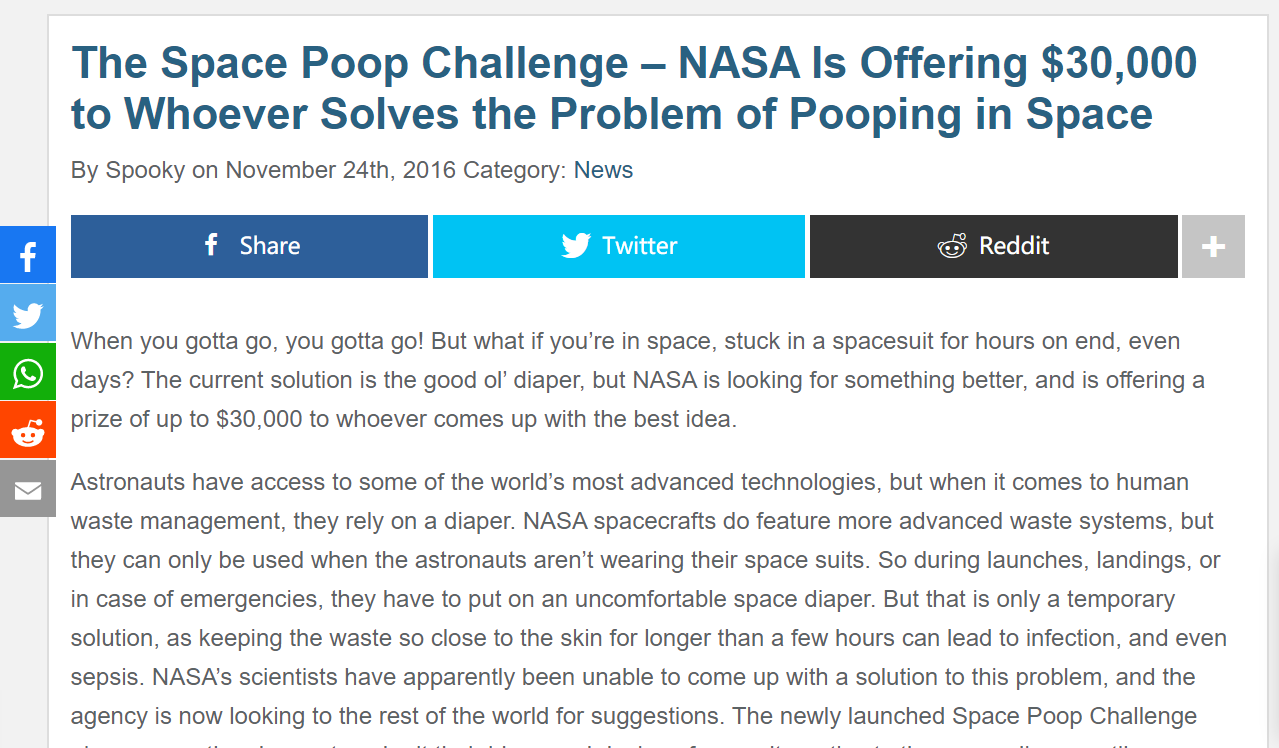Click the alien logo inside the dark Reddit button

(x=952, y=246)
